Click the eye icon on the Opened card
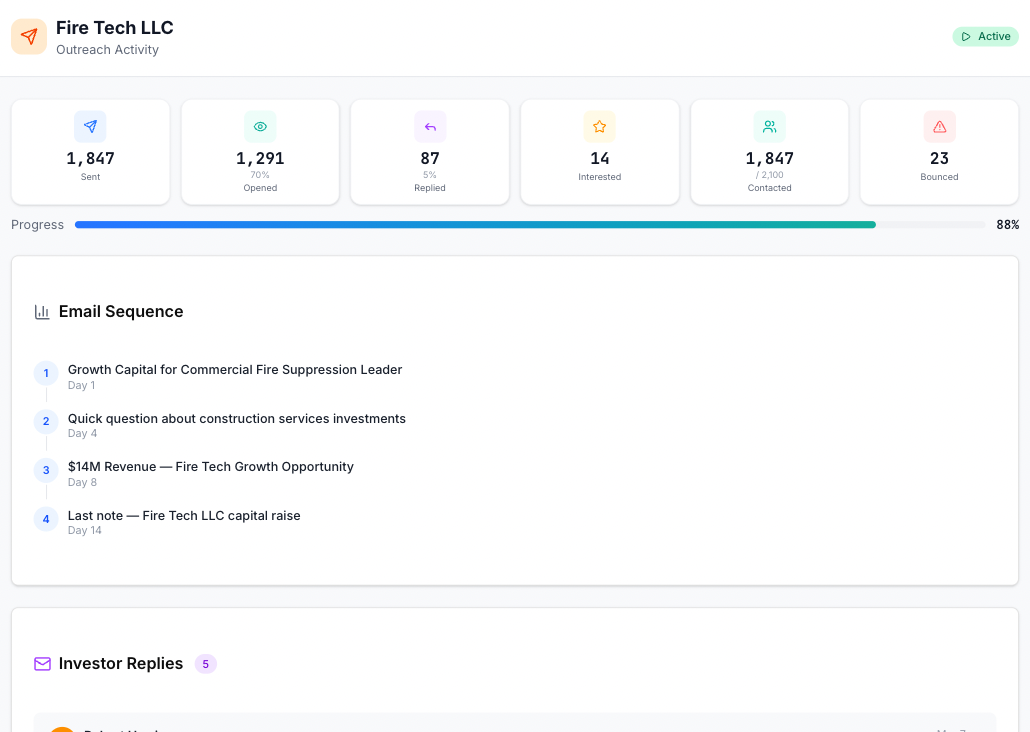The width and height of the screenshot is (1030, 732). tap(260, 126)
